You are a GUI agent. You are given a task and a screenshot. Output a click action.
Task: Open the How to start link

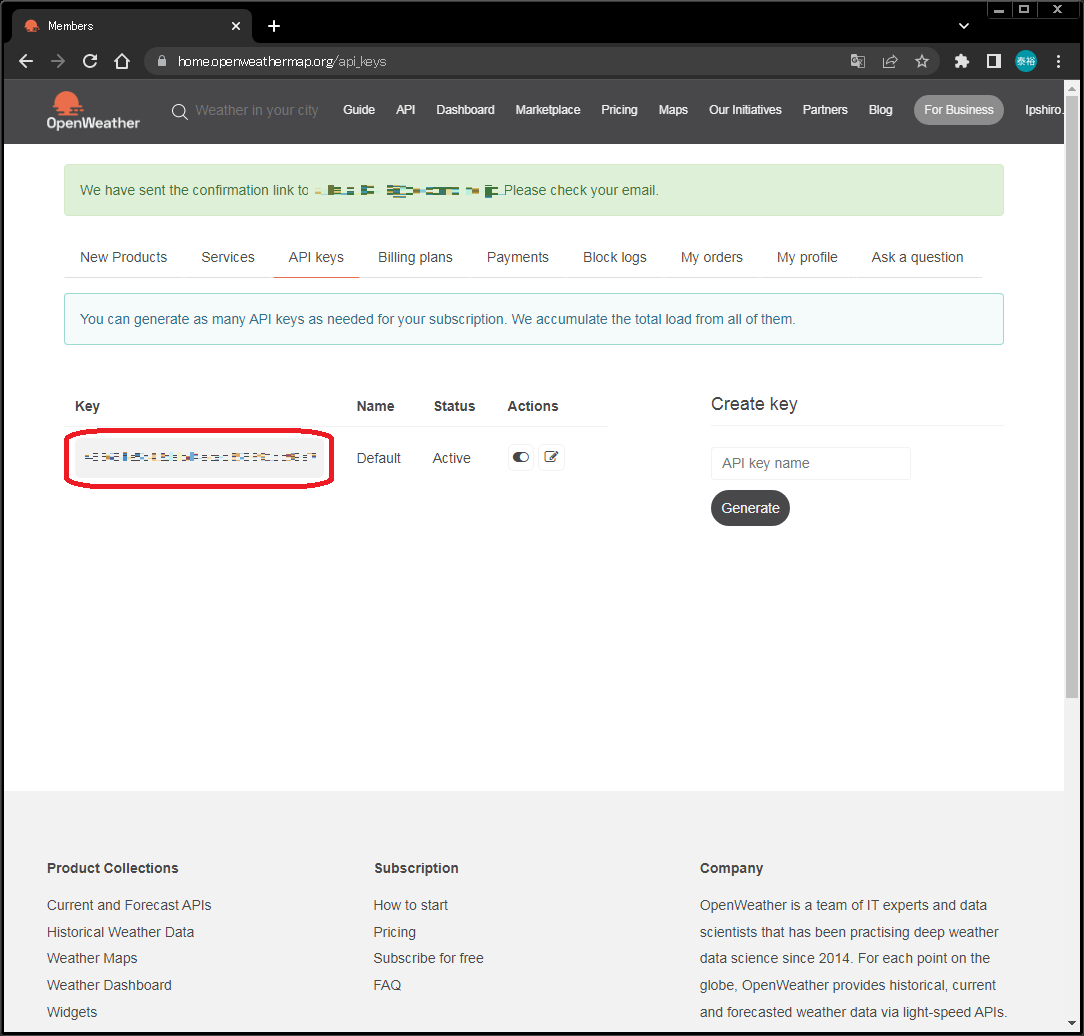tap(411, 905)
